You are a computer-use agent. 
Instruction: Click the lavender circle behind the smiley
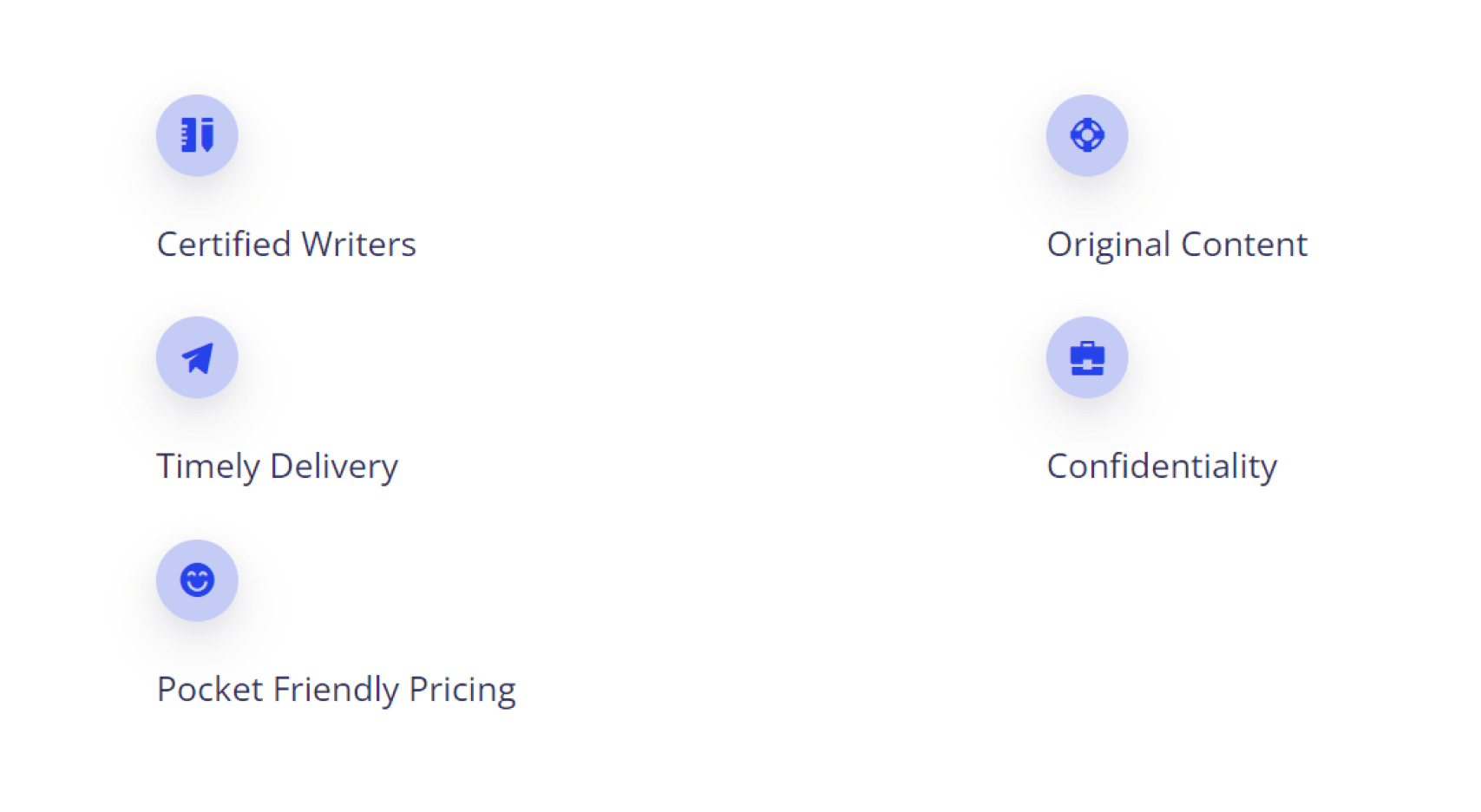pos(197,580)
